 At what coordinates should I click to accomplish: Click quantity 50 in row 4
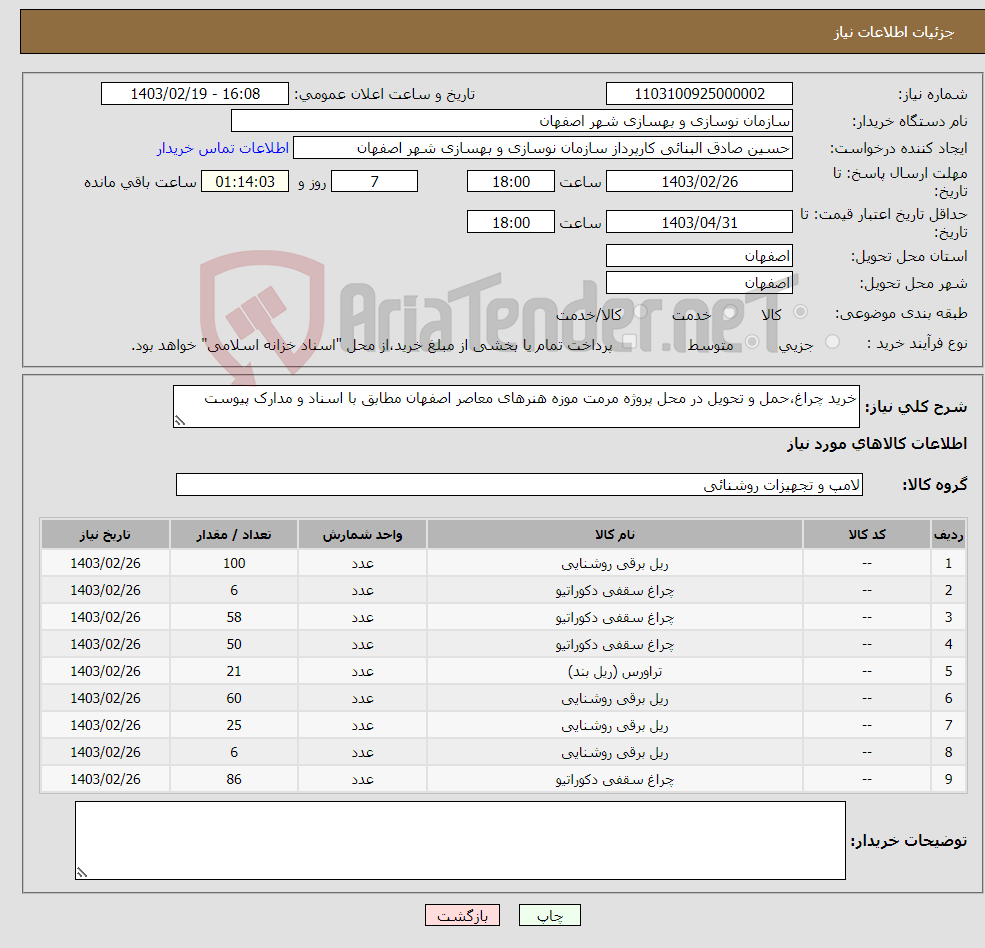coord(234,645)
